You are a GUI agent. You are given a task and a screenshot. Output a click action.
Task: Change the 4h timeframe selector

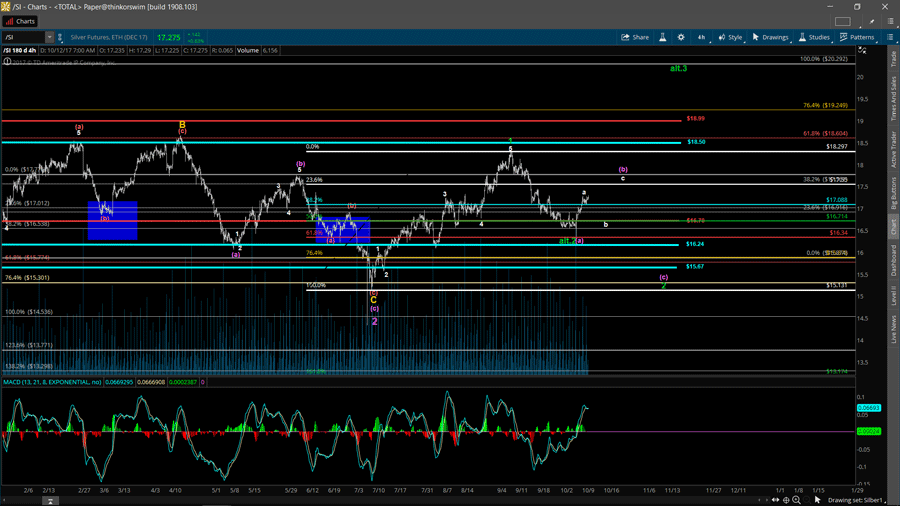coord(702,37)
